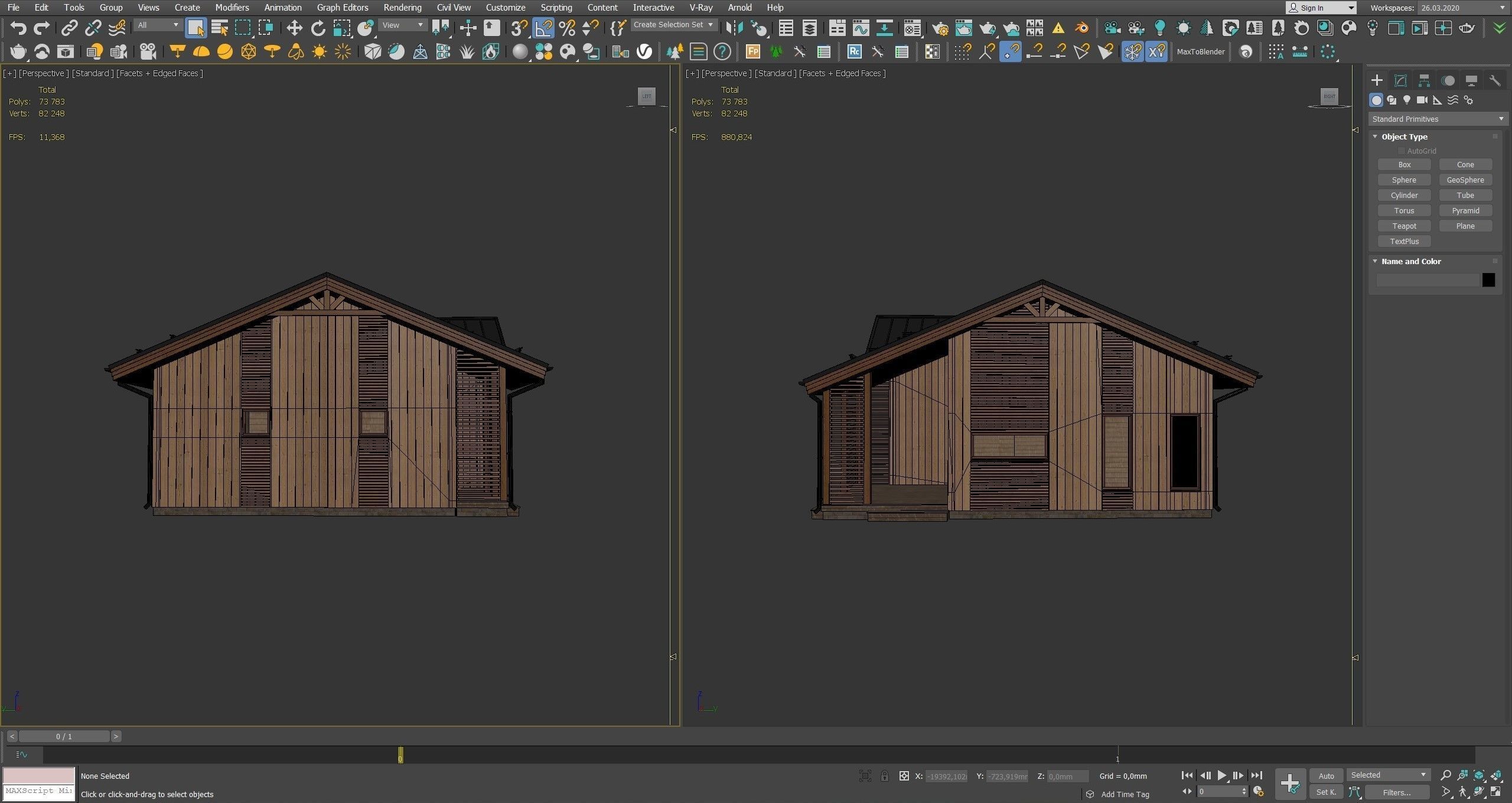Click the grey sphere material icon
The height and width of the screenshot is (803, 1512).
[x=520, y=52]
